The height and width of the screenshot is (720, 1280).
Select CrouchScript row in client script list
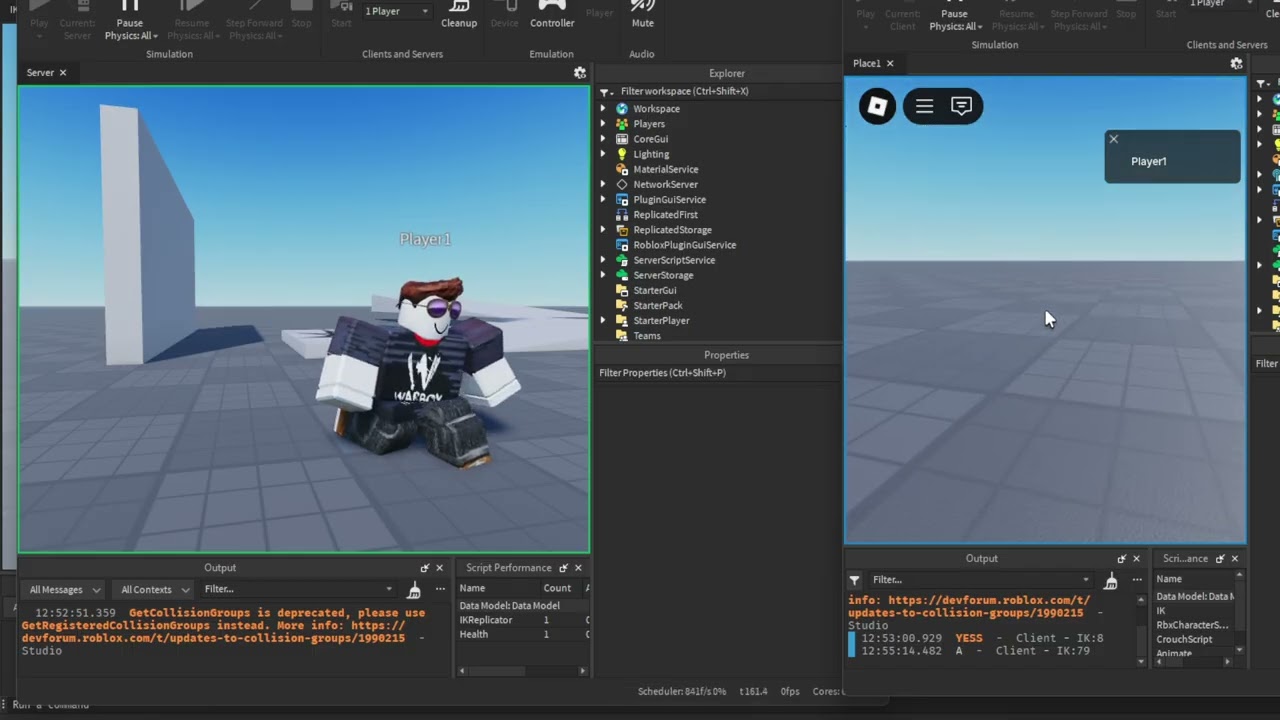coord(1194,640)
